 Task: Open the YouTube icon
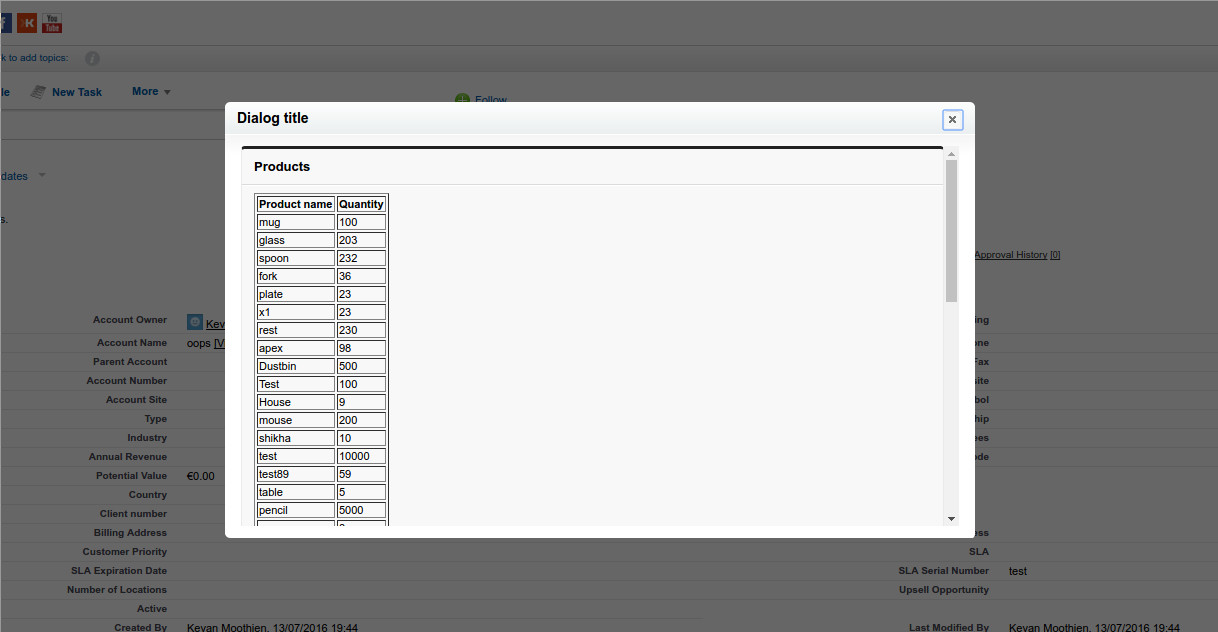pos(50,22)
